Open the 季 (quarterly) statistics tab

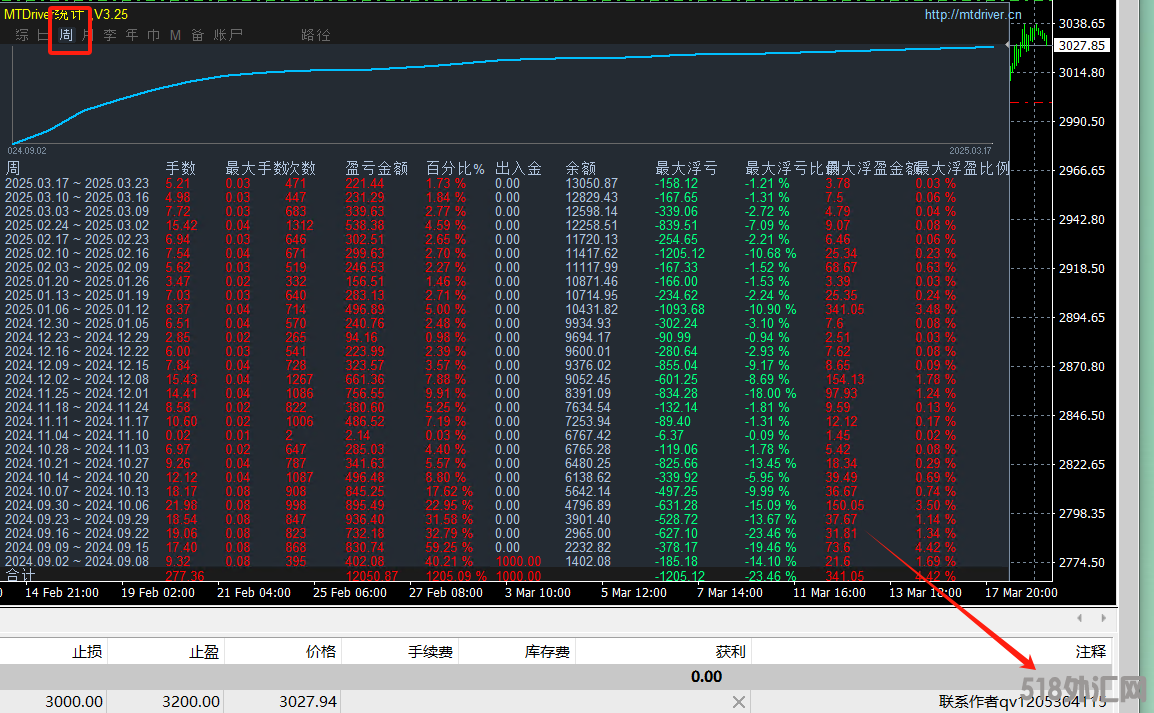[110, 35]
